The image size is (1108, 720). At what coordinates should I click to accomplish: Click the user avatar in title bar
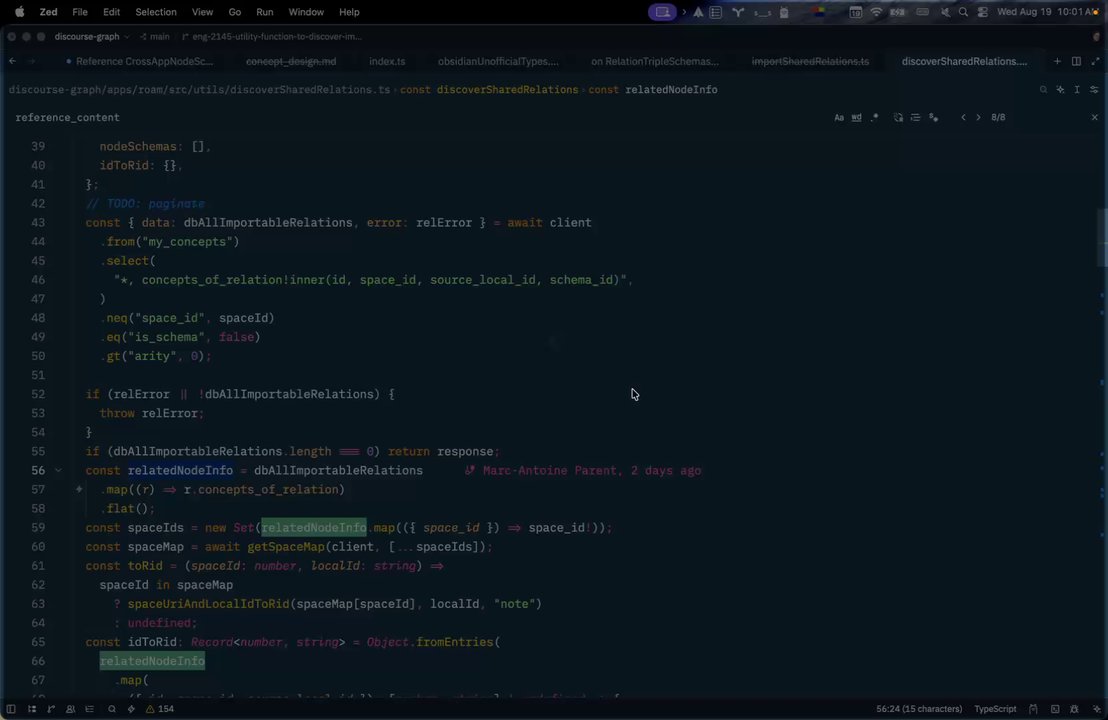pyautogui.click(x=1096, y=36)
